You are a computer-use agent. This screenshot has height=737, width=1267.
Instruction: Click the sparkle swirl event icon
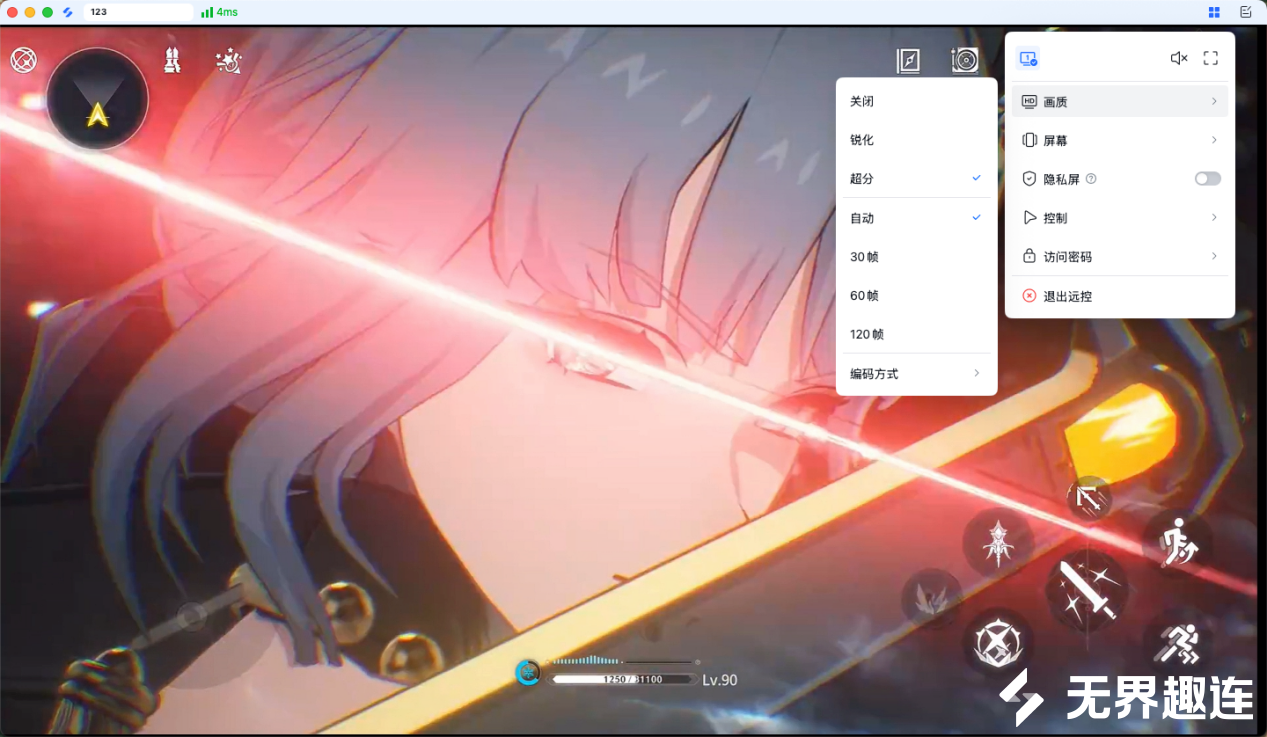[229, 61]
